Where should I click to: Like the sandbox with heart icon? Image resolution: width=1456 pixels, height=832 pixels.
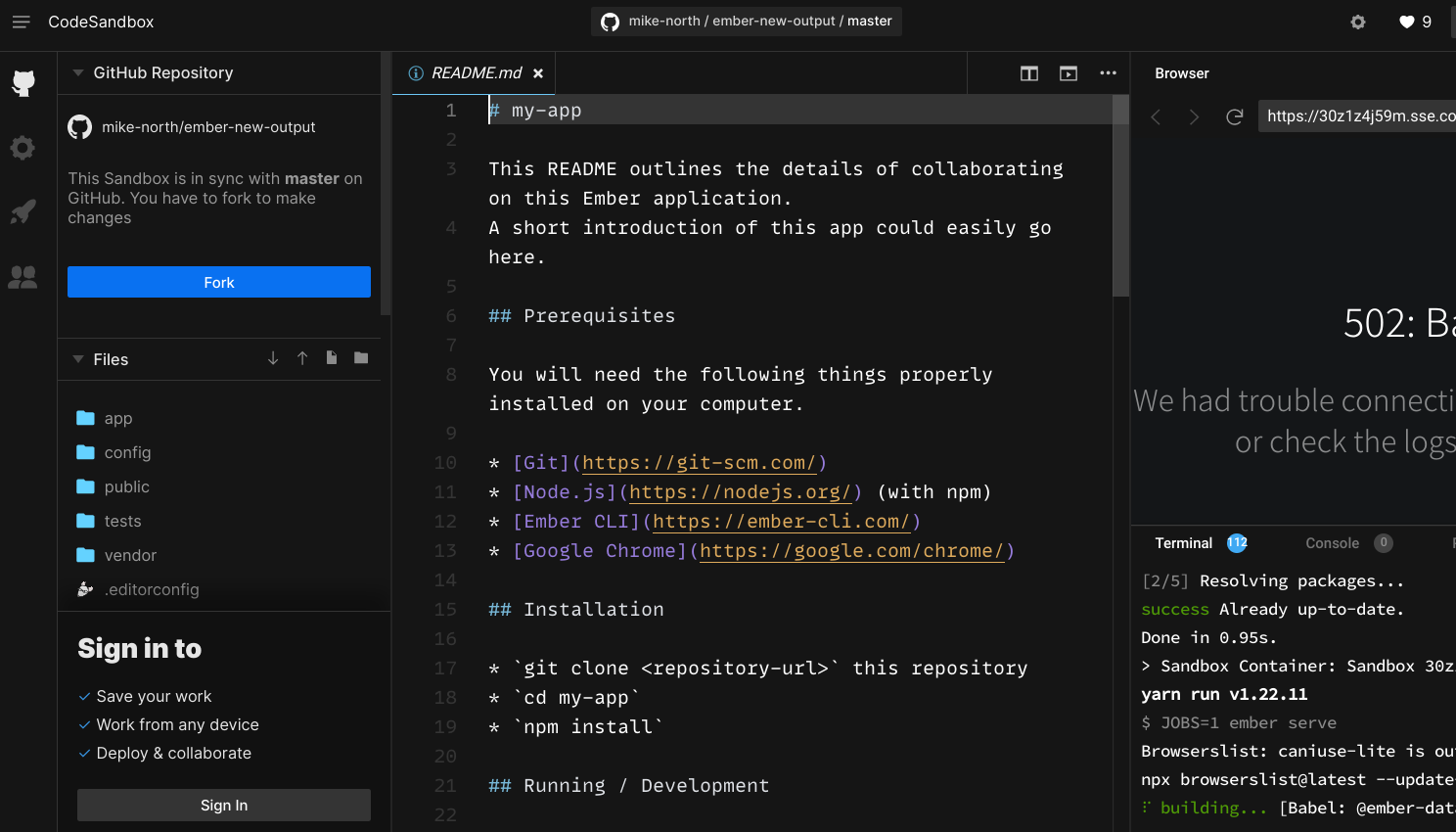click(1407, 22)
